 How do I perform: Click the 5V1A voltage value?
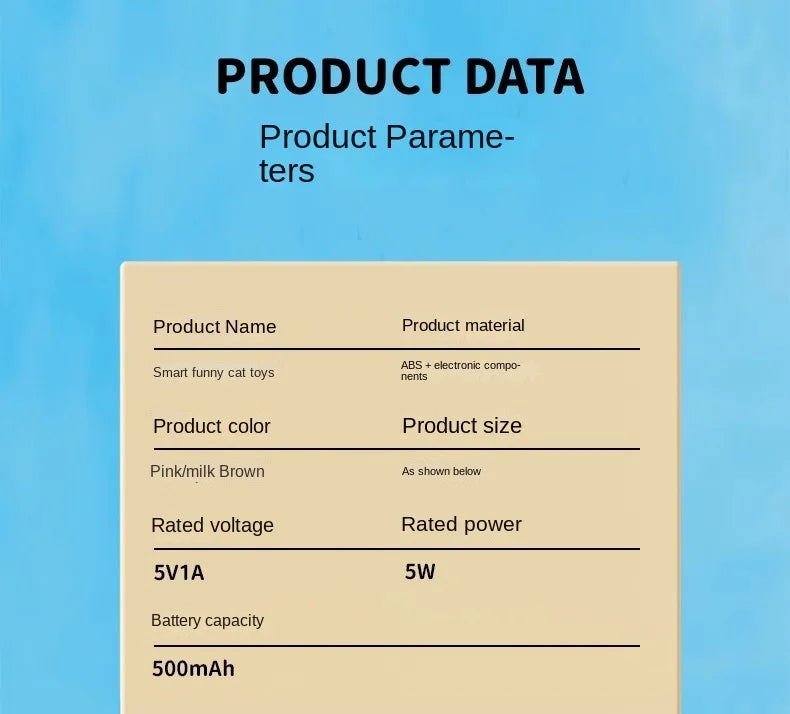(179, 573)
